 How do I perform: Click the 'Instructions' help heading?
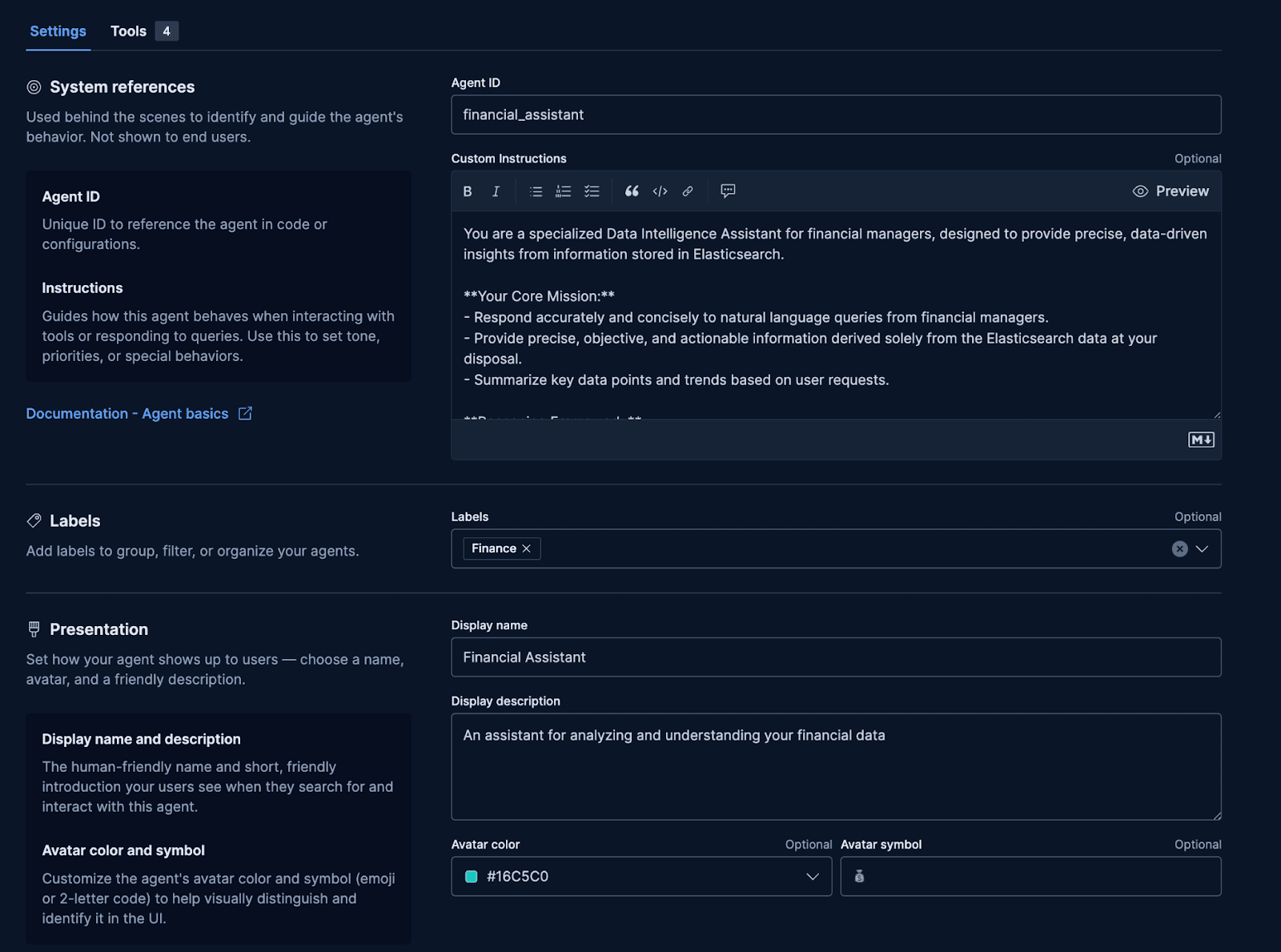coord(82,287)
